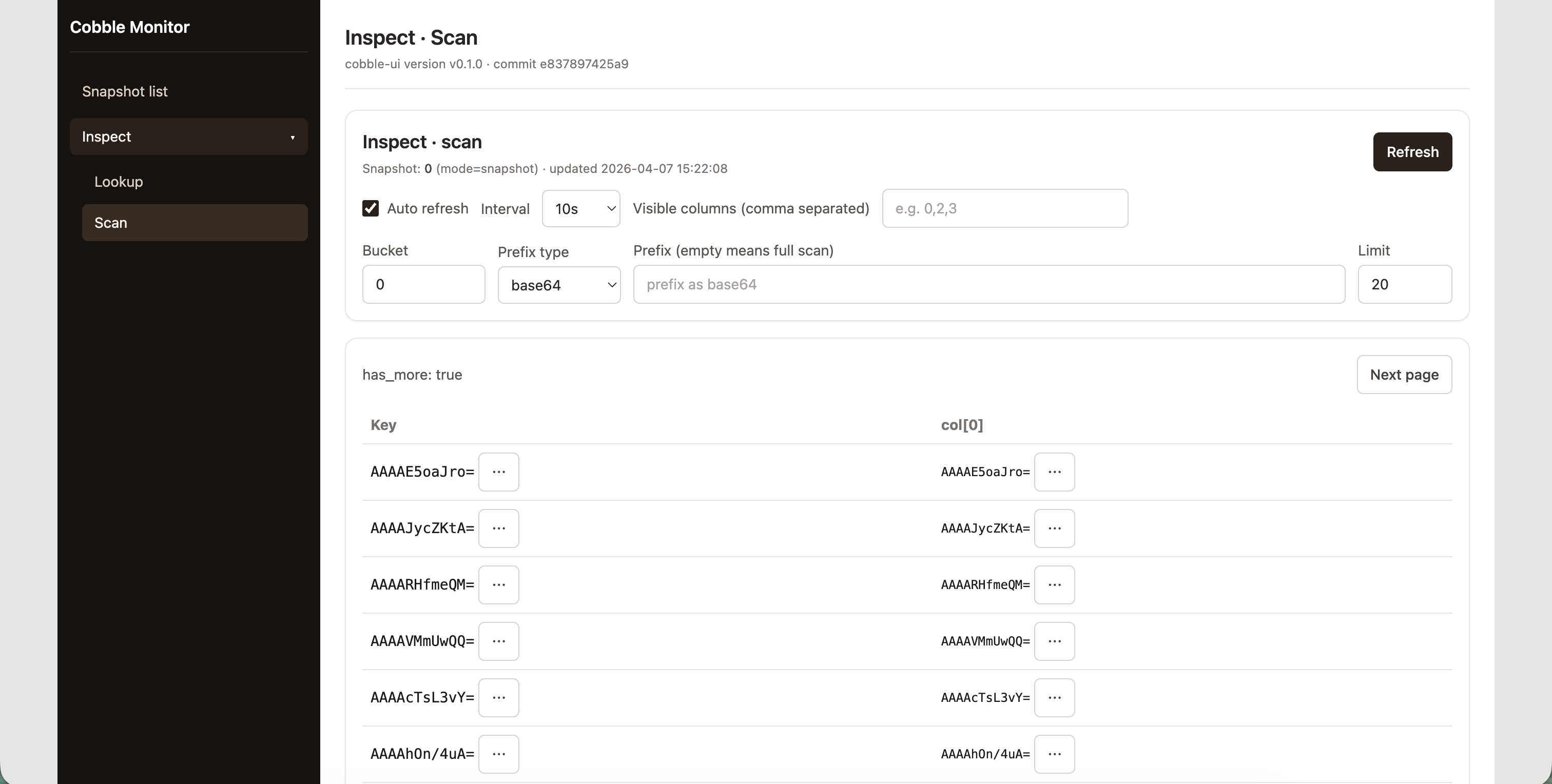Open ellipsis for key AAAAhOn/4uA=

click(x=498, y=754)
